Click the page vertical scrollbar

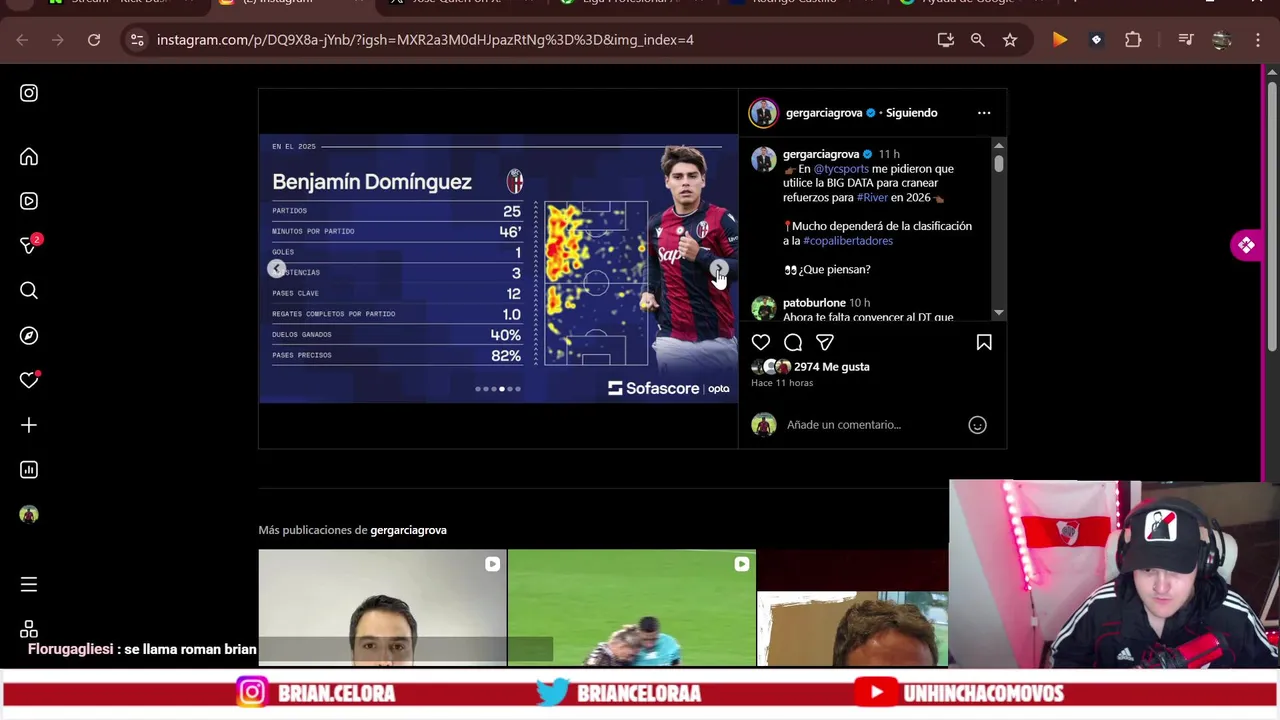1272,215
